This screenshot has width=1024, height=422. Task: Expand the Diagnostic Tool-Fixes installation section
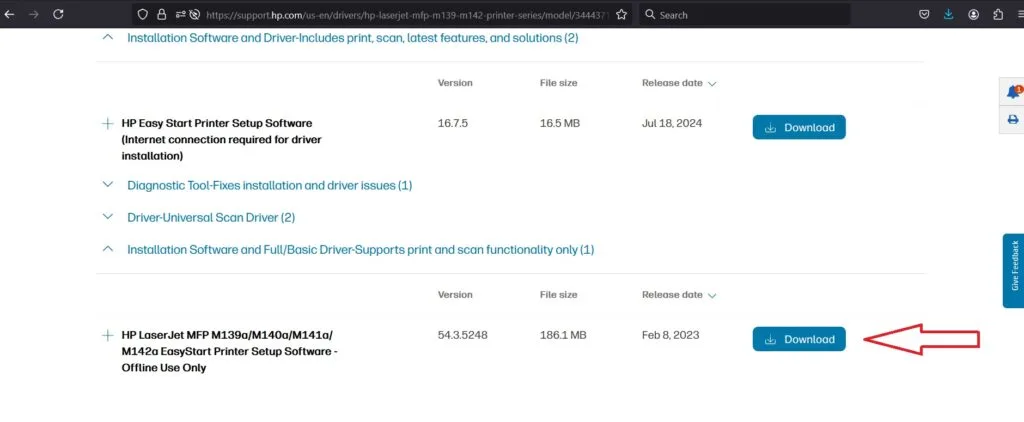(108, 185)
